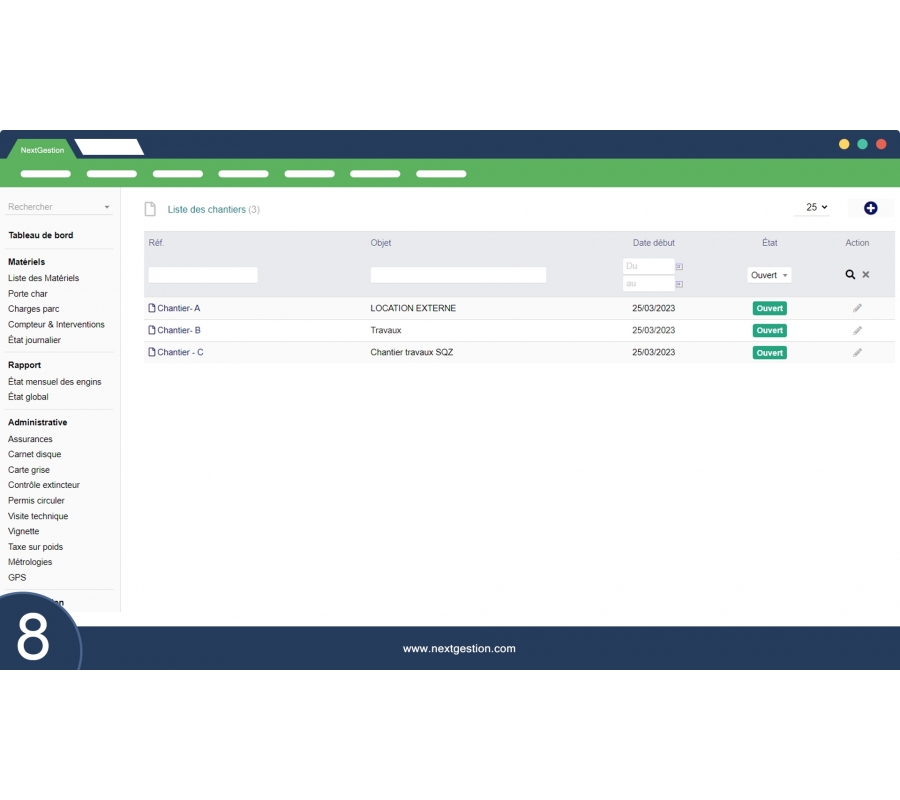
Task: Click the Réf. filter input field
Action: point(203,275)
